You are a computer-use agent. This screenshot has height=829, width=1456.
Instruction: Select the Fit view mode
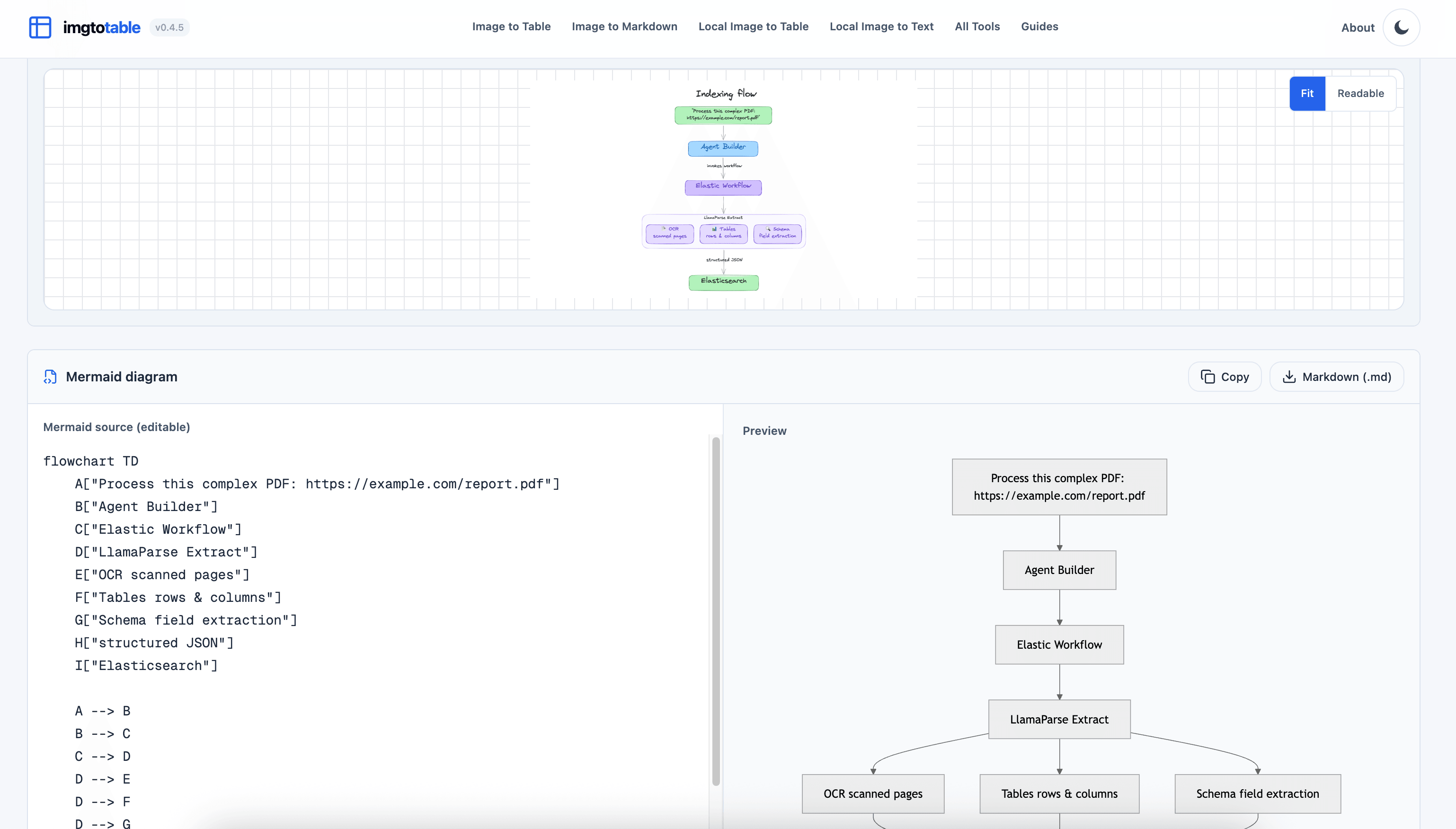click(x=1307, y=93)
